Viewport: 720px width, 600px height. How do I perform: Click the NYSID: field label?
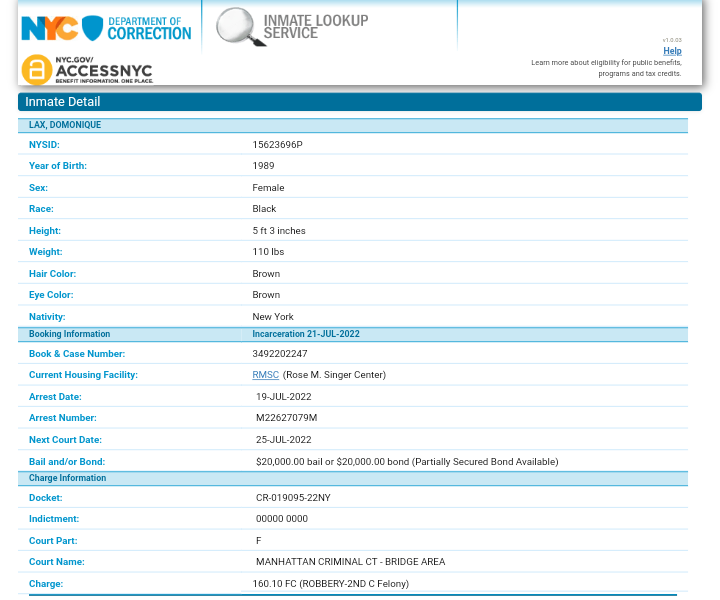coord(44,145)
